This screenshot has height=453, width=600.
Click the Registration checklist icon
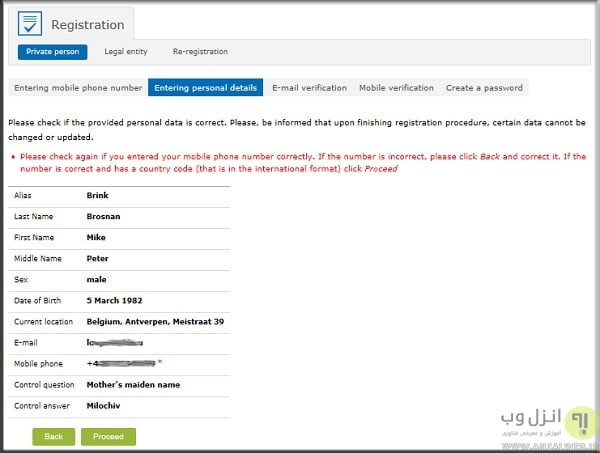[x=31, y=24]
